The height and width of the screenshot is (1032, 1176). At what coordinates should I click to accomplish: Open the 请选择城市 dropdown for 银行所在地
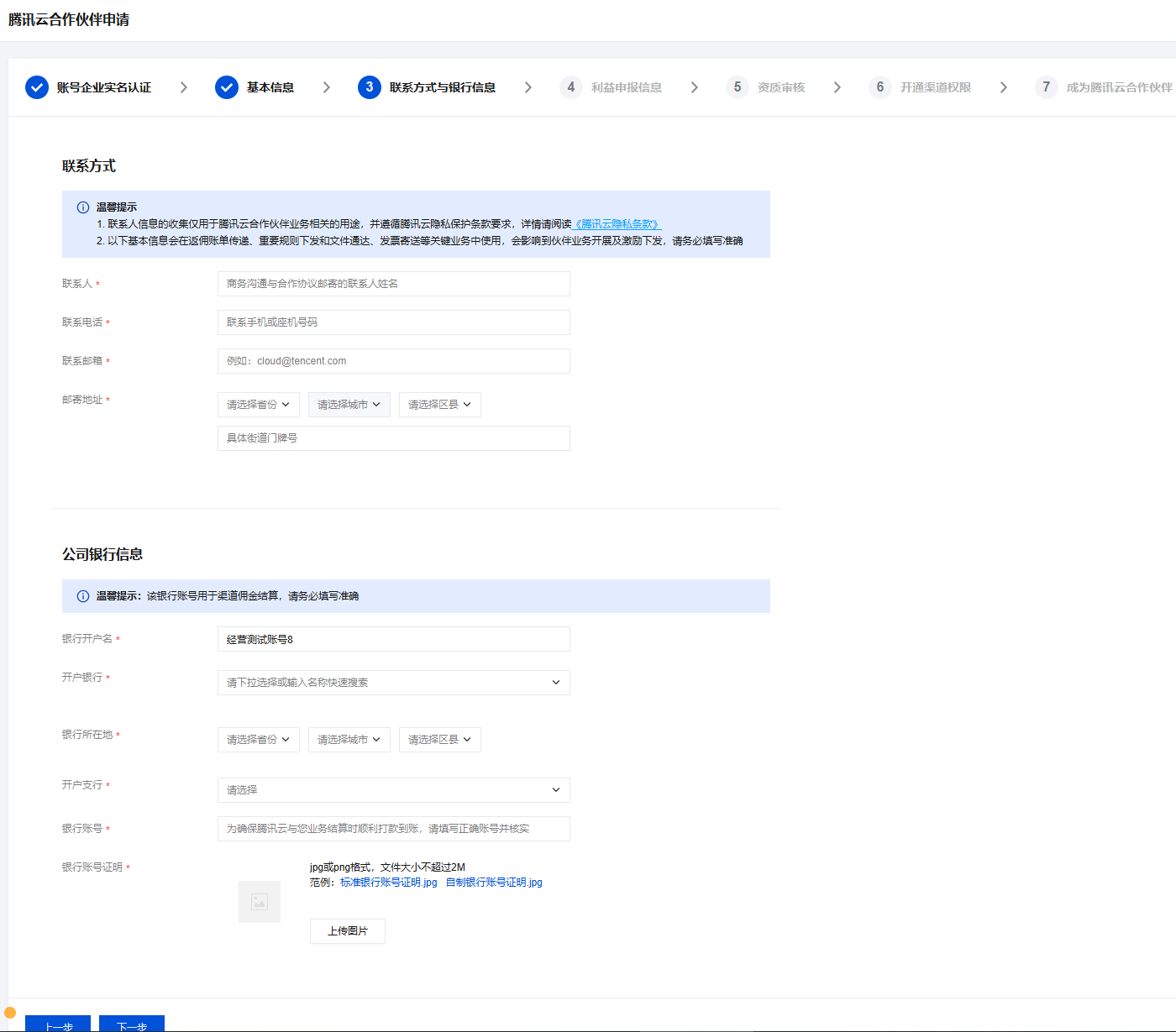click(x=349, y=740)
